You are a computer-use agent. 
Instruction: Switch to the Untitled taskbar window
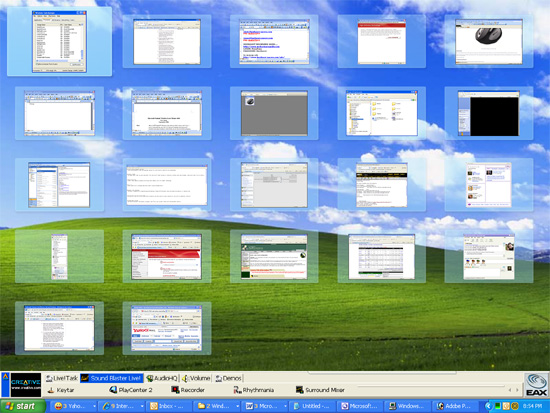tap(313, 406)
